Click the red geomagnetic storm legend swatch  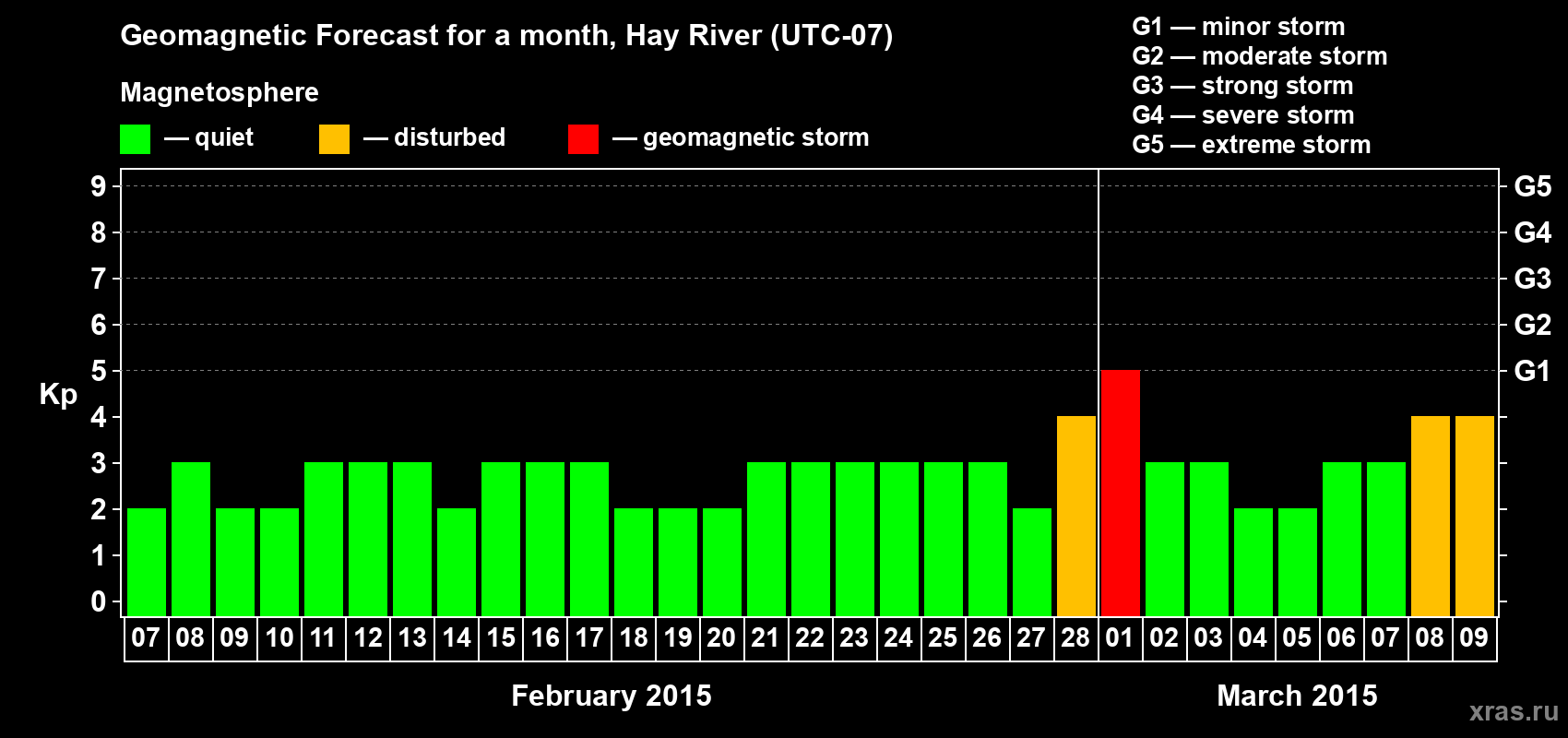click(583, 139)
